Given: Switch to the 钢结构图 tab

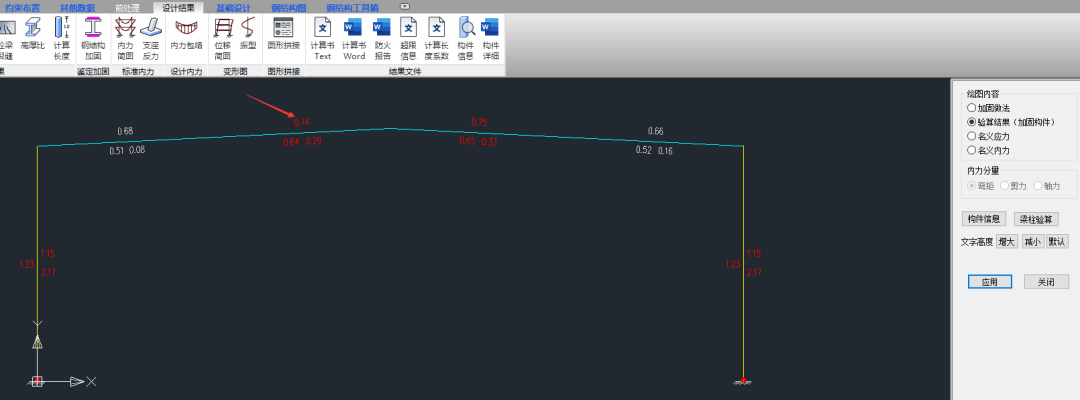Looking at the screenshot, I should 289,8.
